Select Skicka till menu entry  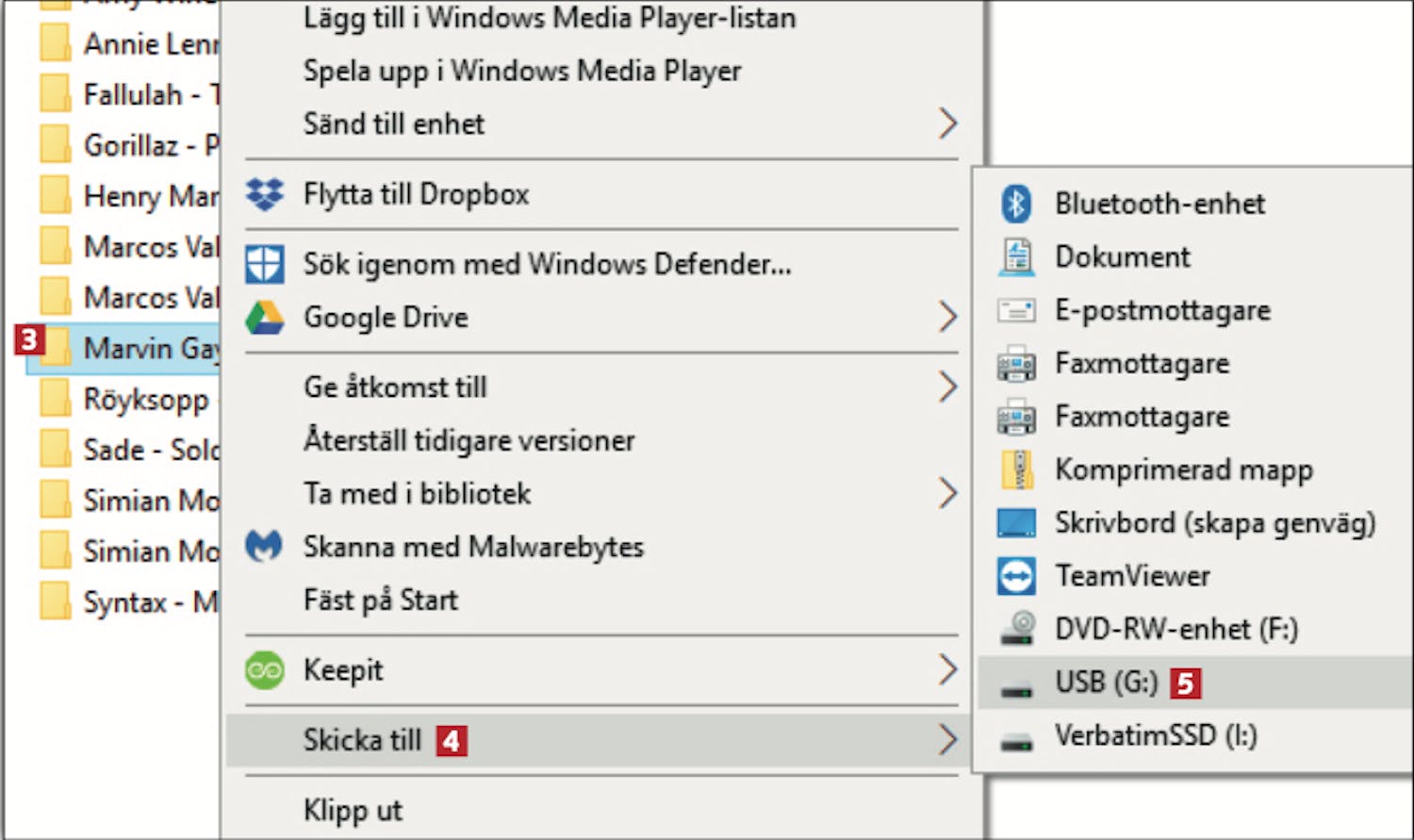pos(363,740)
